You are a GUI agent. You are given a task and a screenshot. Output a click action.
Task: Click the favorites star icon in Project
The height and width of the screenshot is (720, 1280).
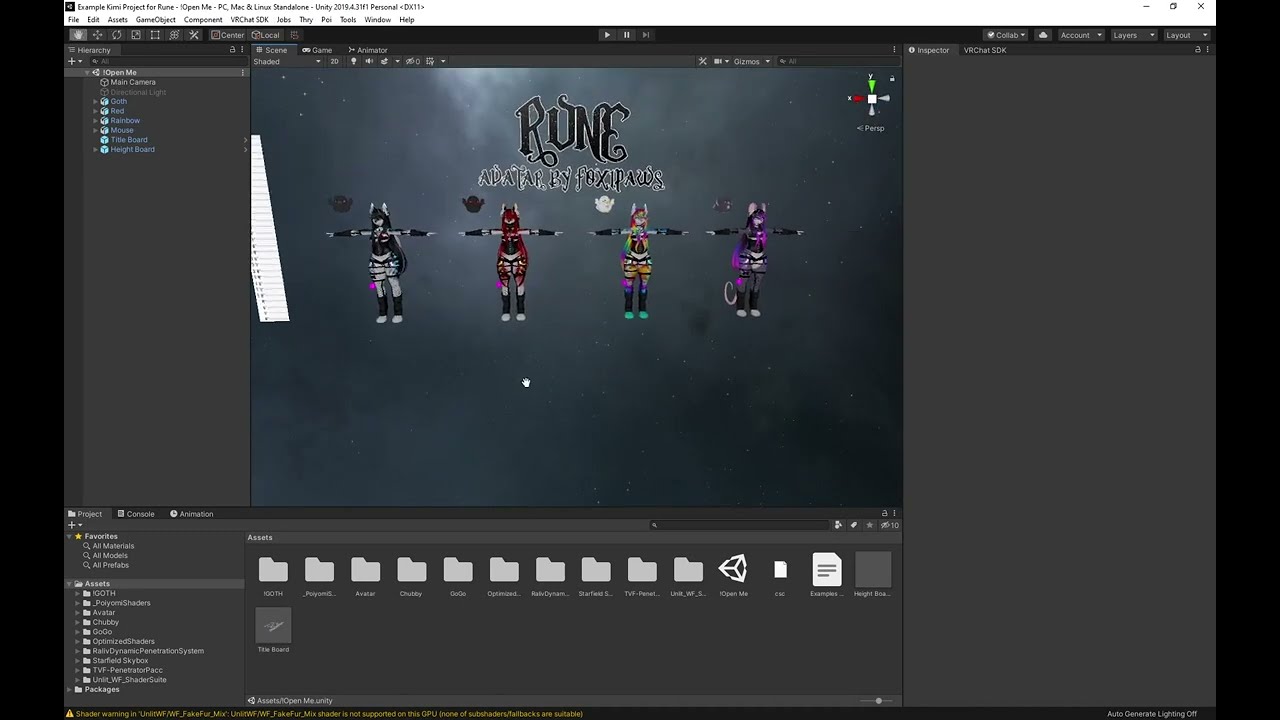tap(869, 525)
